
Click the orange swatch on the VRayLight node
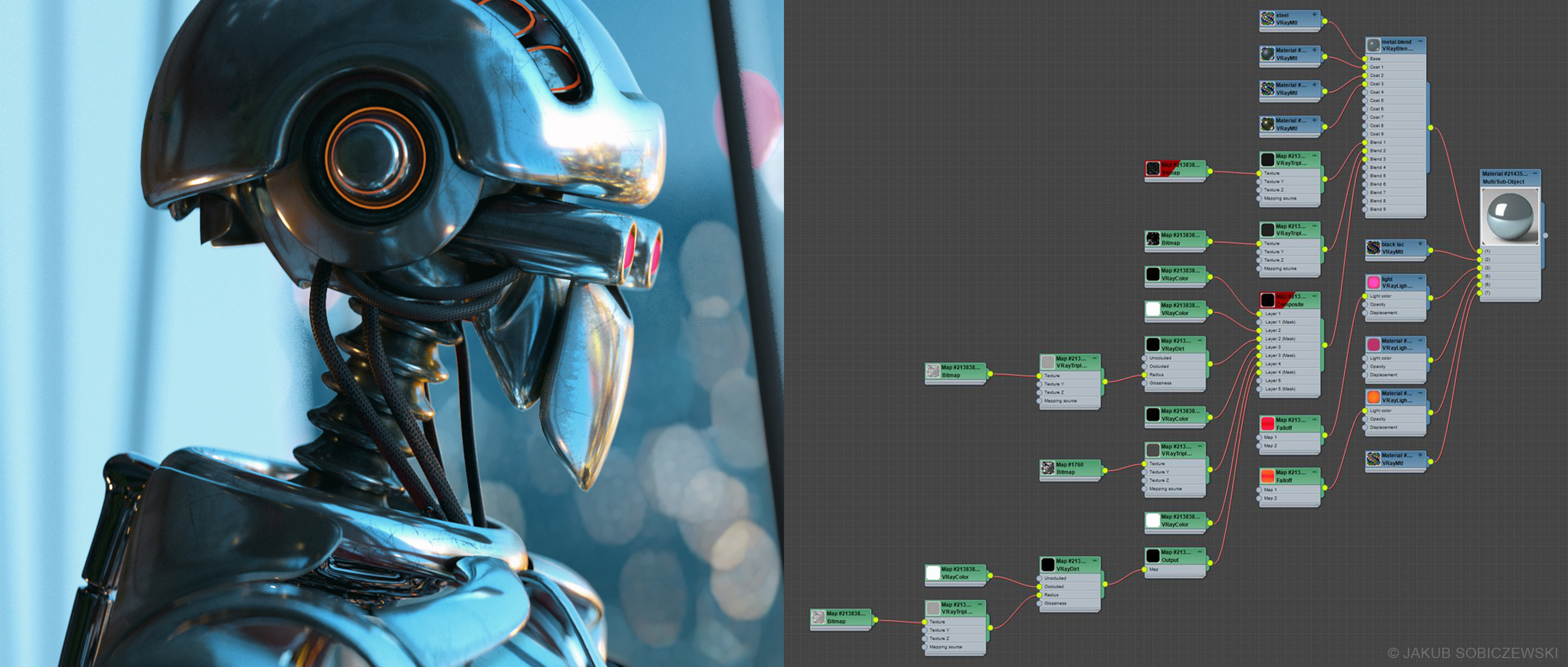click(x=1373, y=397)
